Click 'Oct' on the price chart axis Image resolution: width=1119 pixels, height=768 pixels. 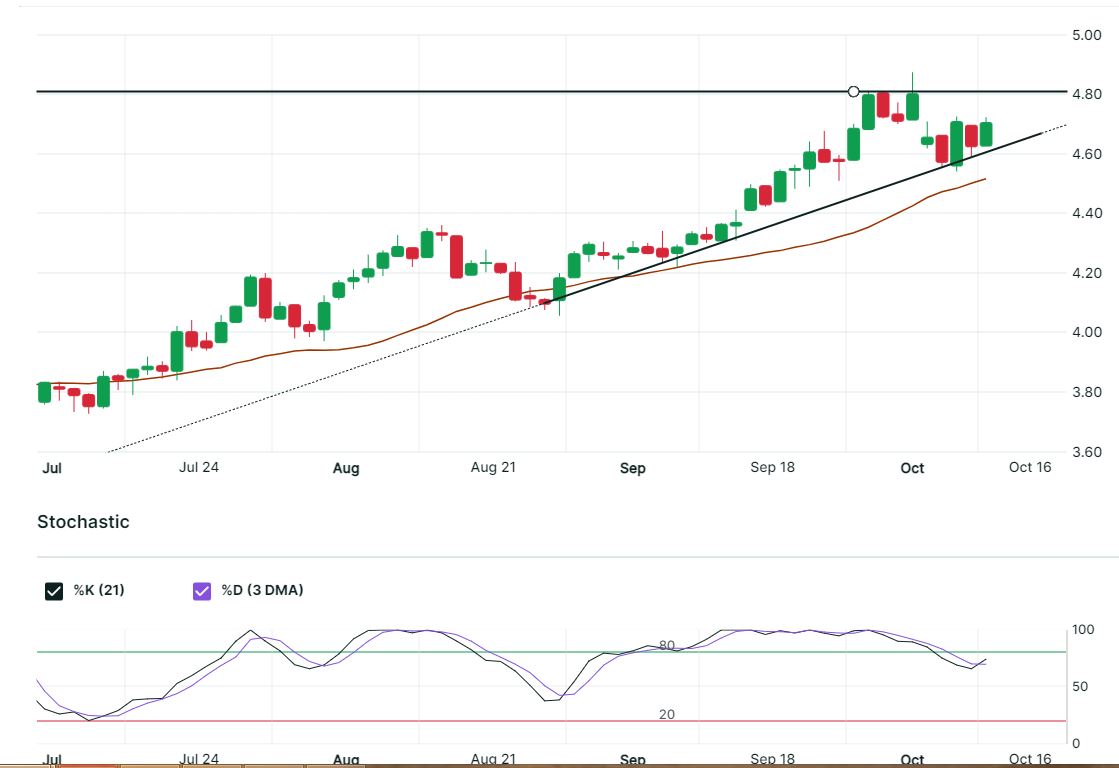tap(912, 468)
